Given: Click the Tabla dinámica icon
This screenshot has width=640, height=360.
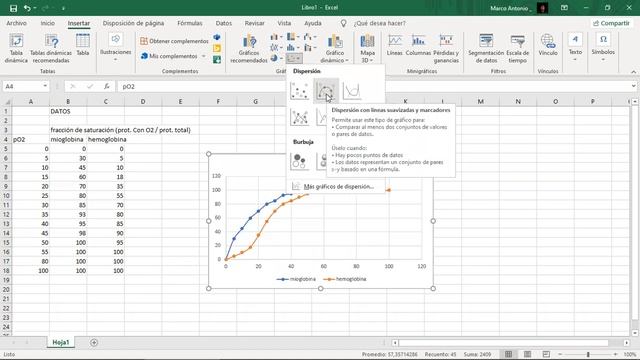Looking at the screenshot, I should 16,49.
